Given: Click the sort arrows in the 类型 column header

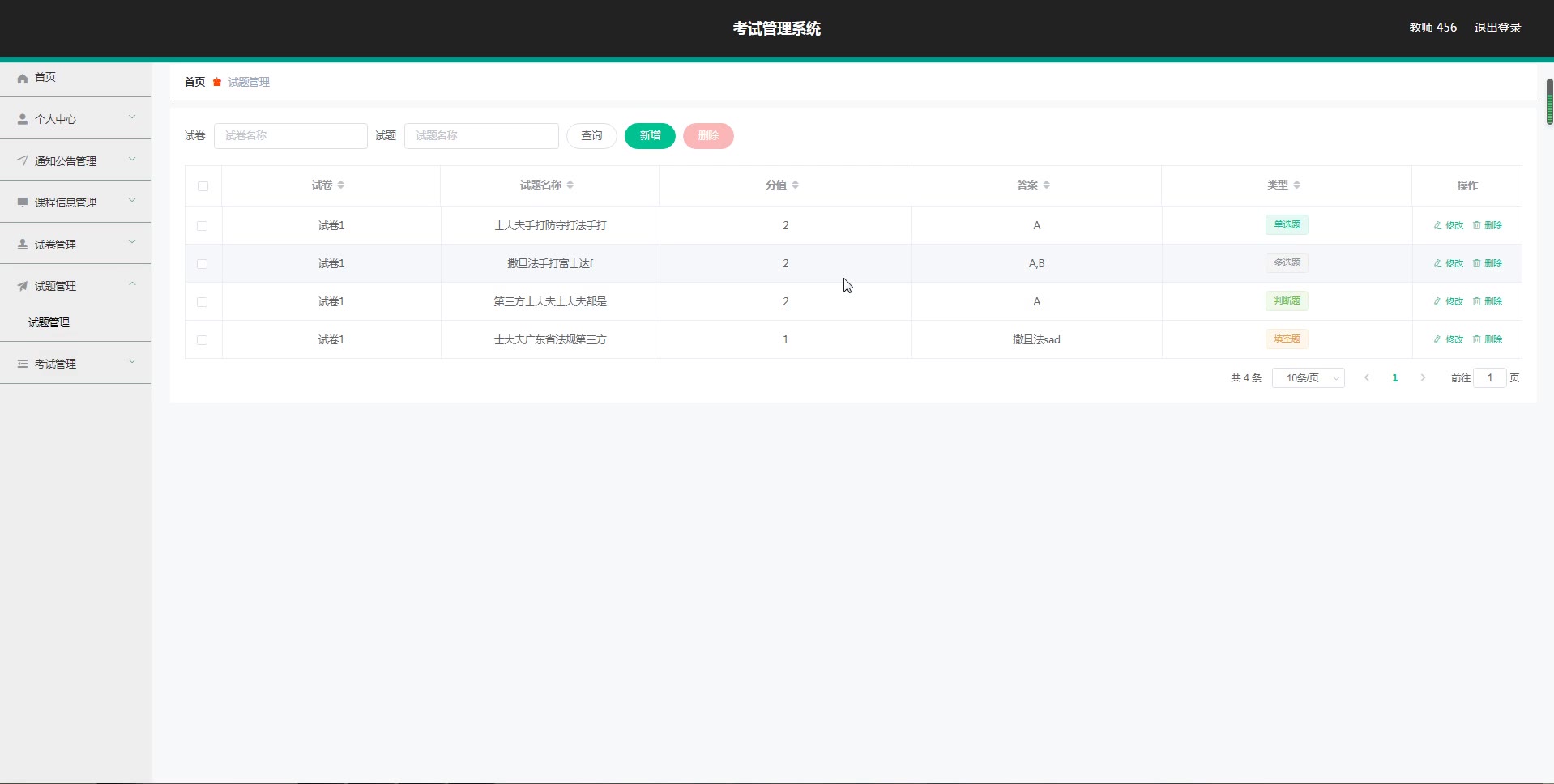Looking at the screenshot, I should tap(1297, 185).
